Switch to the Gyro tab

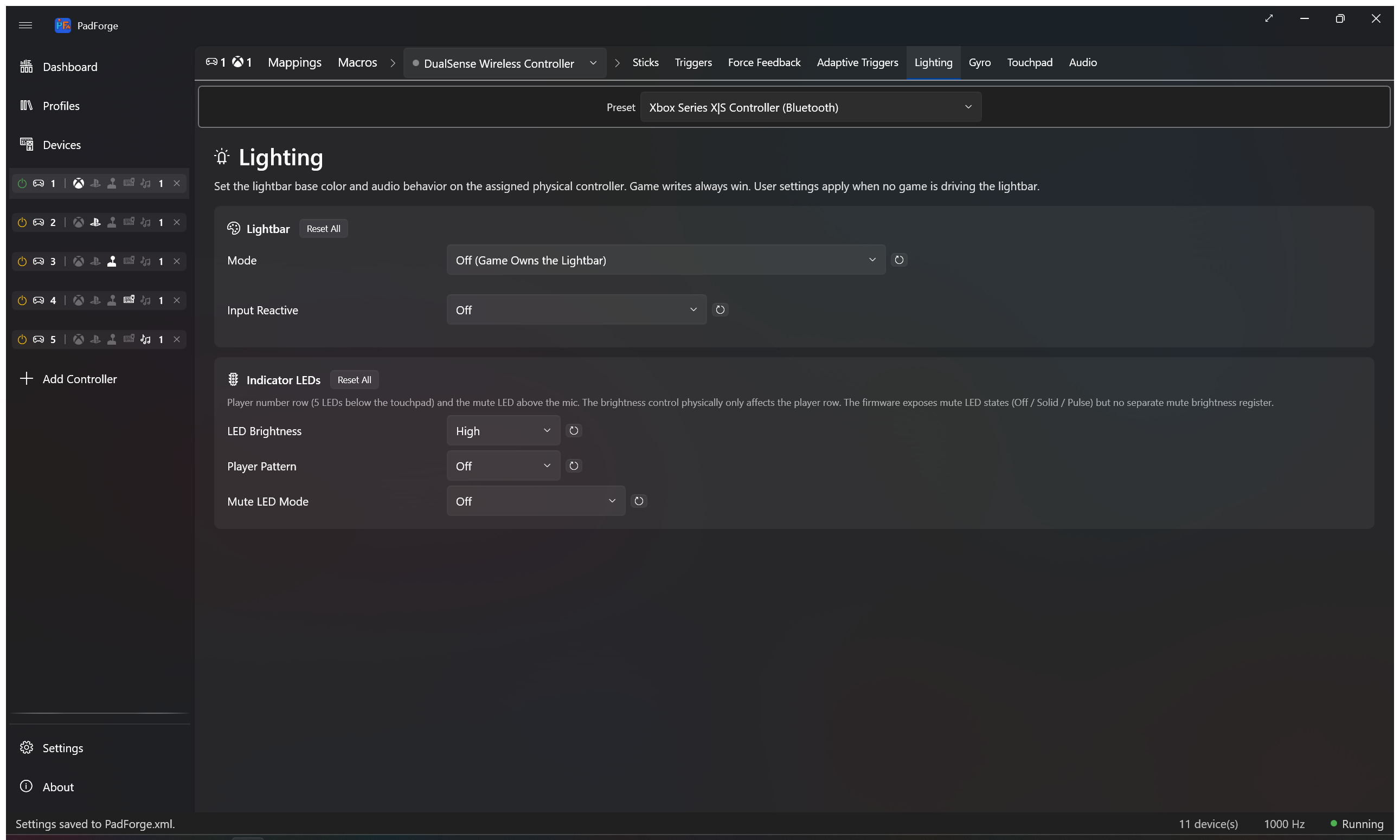tap(980, 62)
